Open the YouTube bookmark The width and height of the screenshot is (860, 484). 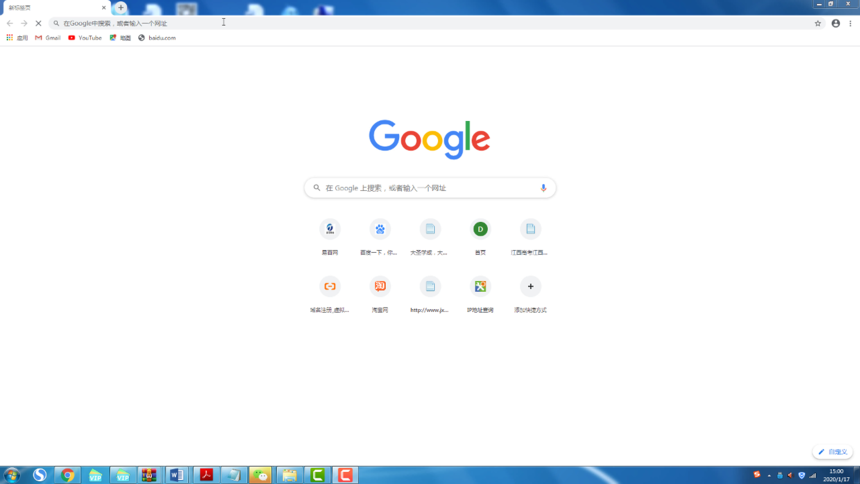tap(85, 38)
